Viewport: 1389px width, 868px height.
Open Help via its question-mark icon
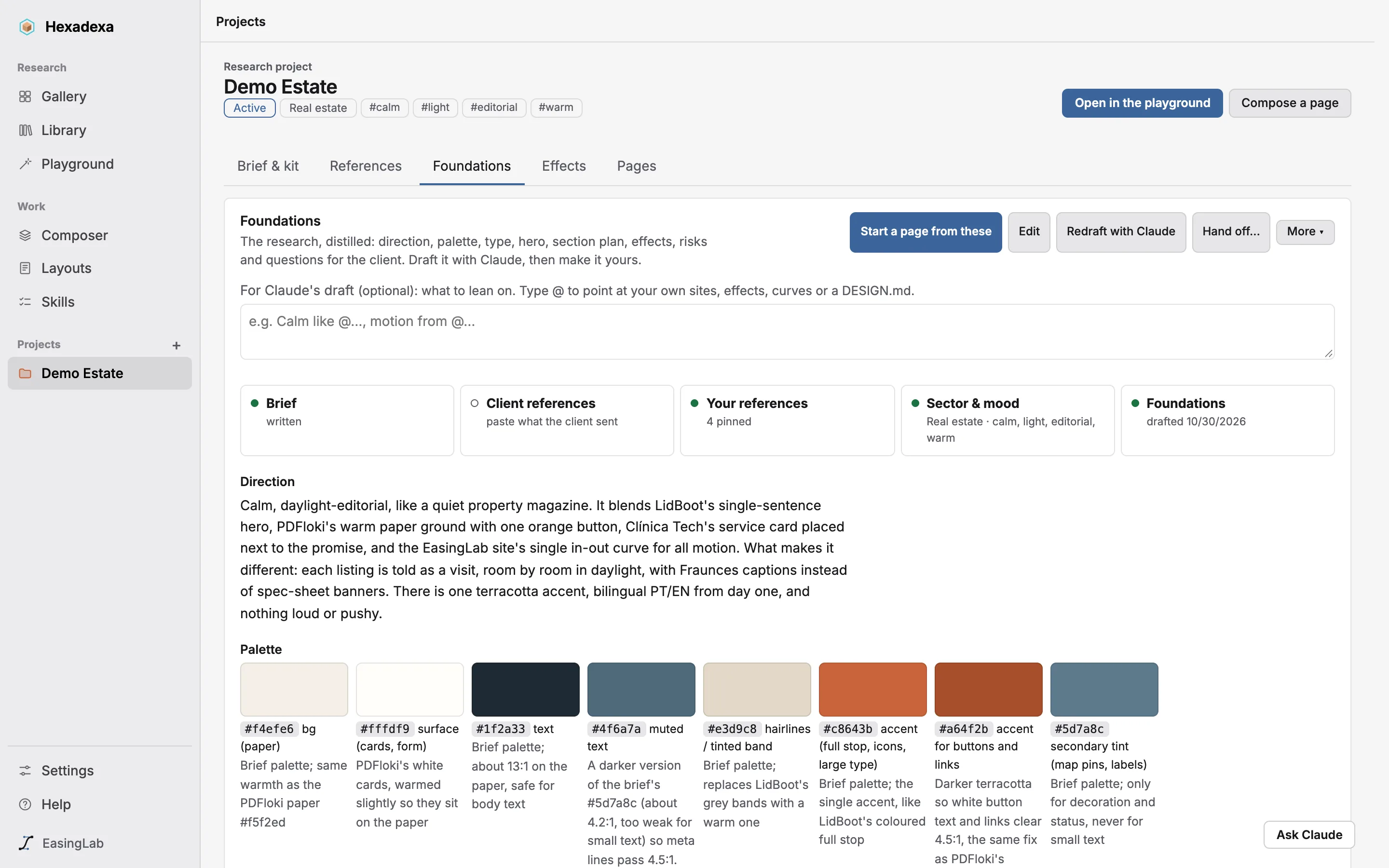coord(25,804)
